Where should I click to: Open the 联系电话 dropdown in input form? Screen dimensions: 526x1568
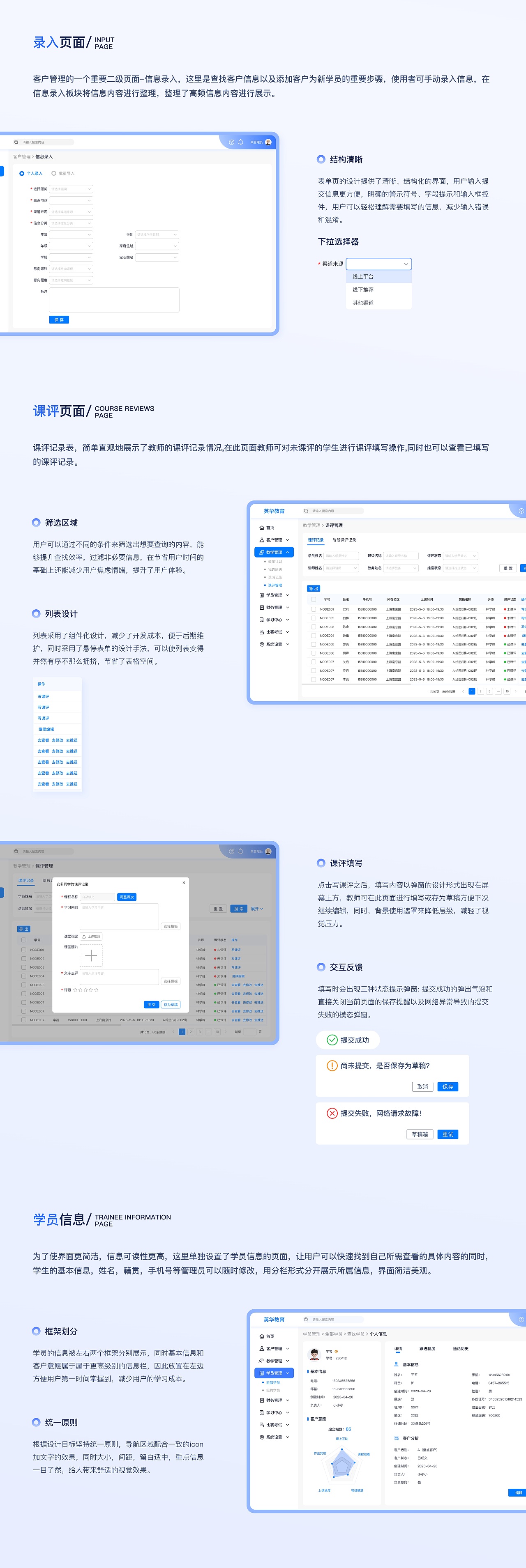71,200
